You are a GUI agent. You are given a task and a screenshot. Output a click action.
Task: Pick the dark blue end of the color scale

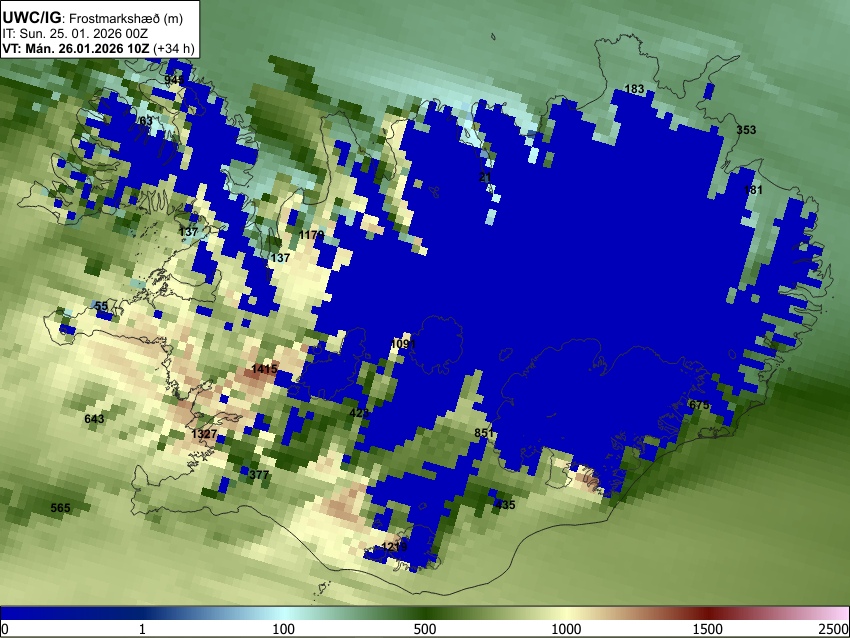11,614
